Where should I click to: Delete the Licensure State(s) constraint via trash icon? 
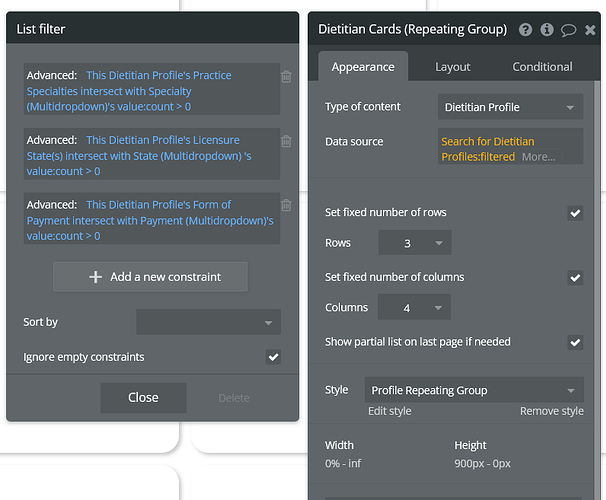point(286,141)
